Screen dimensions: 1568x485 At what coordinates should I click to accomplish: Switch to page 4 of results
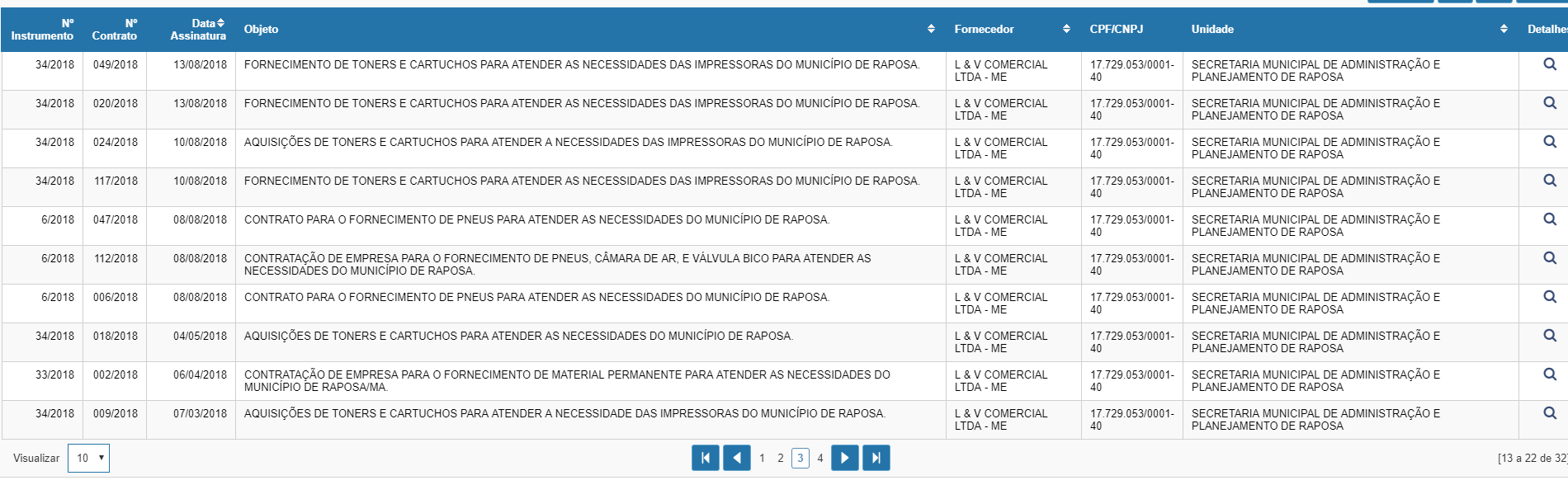click(820, 458)
